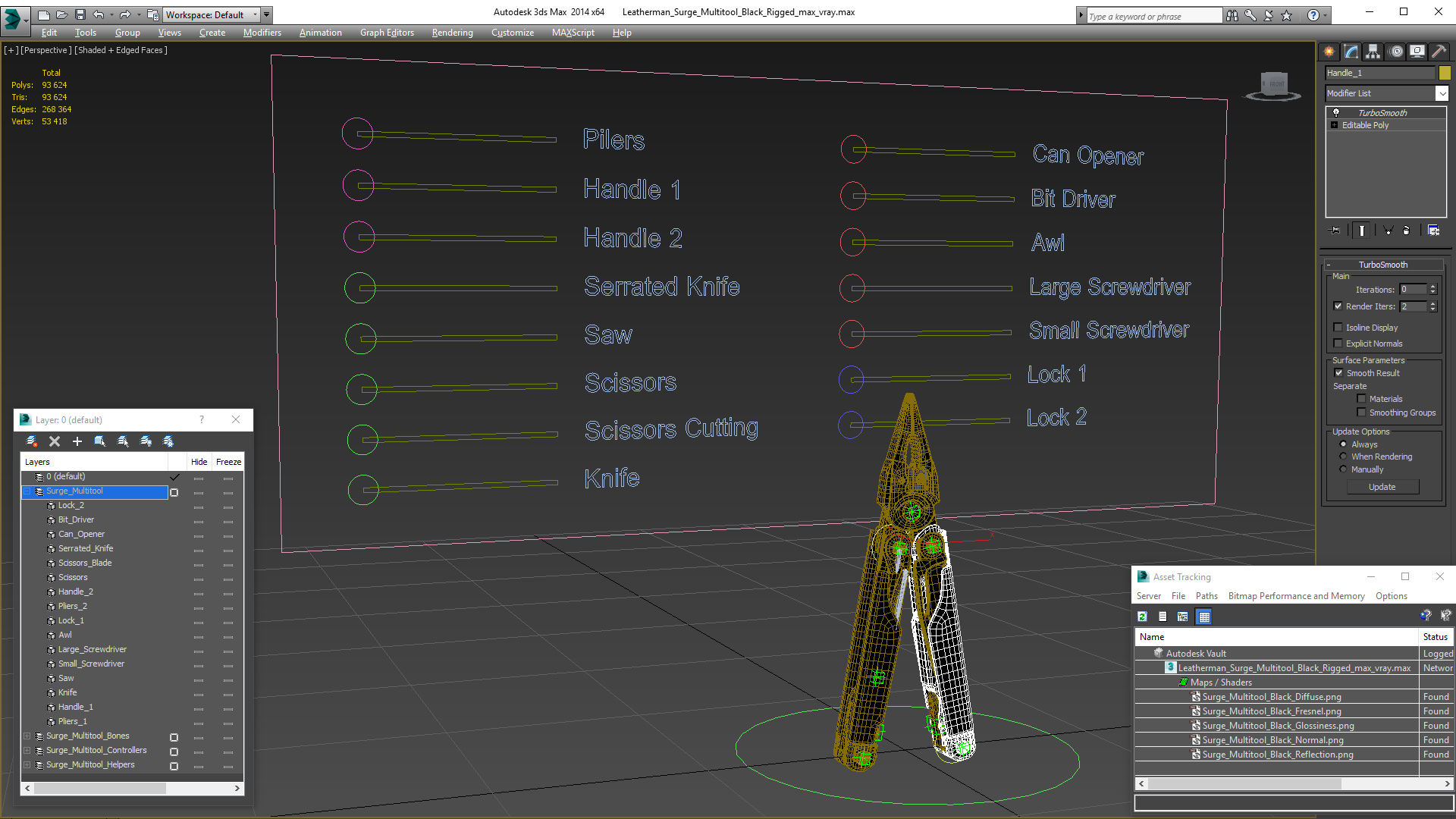Open Paths menu in Asset Tracking

1207,596
